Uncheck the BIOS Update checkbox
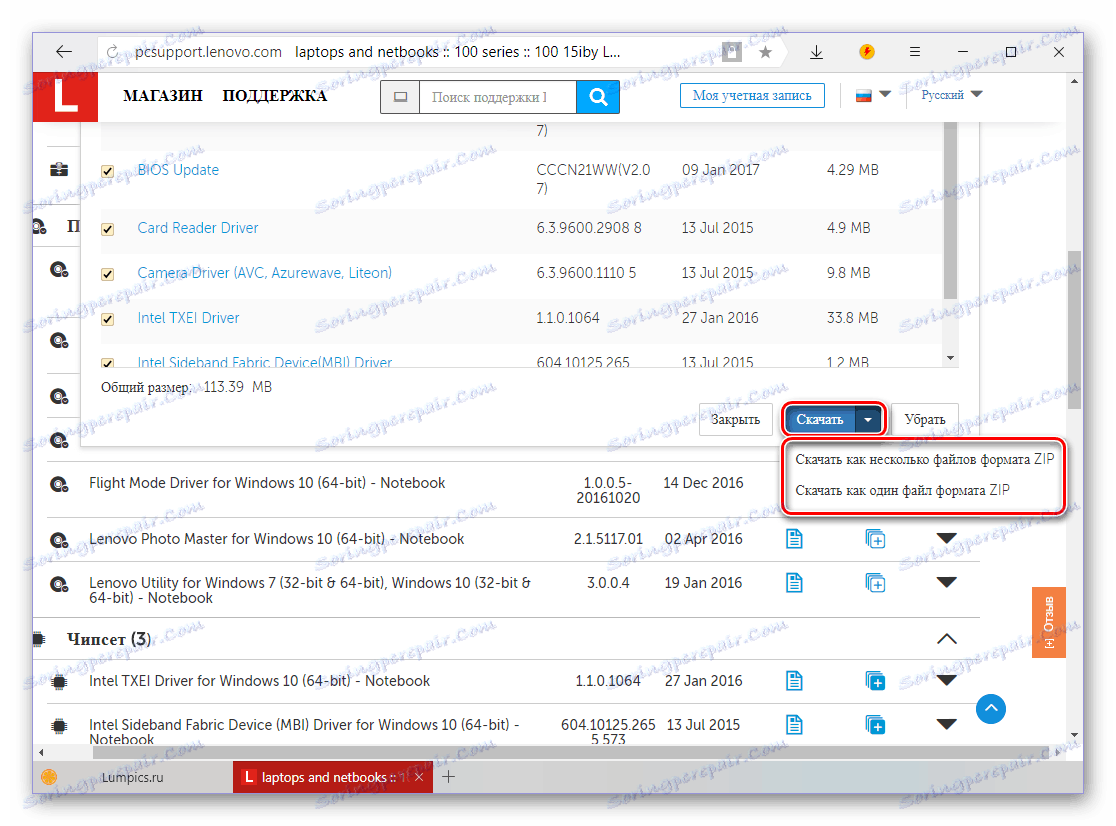This screenshot has height=826, width=1116. coord(107,171)
